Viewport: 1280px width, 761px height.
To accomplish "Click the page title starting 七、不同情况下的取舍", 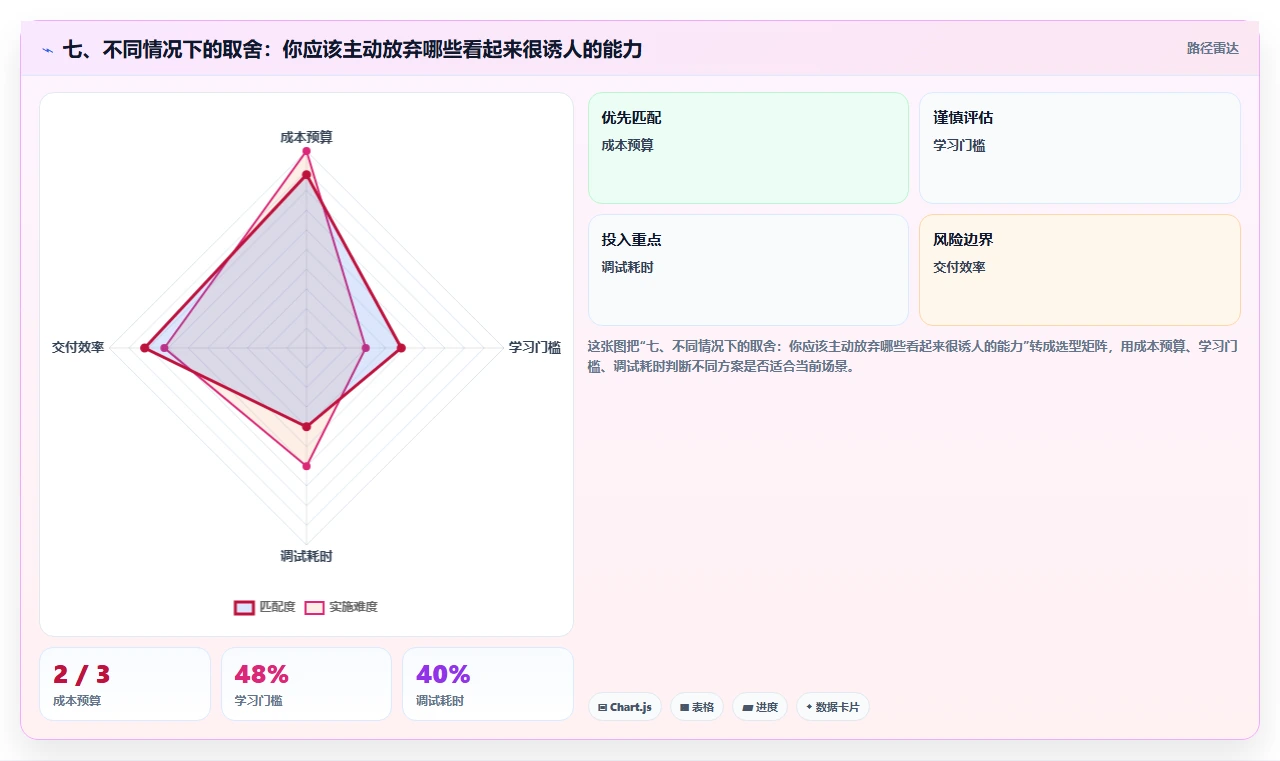I will coord(352,49).
